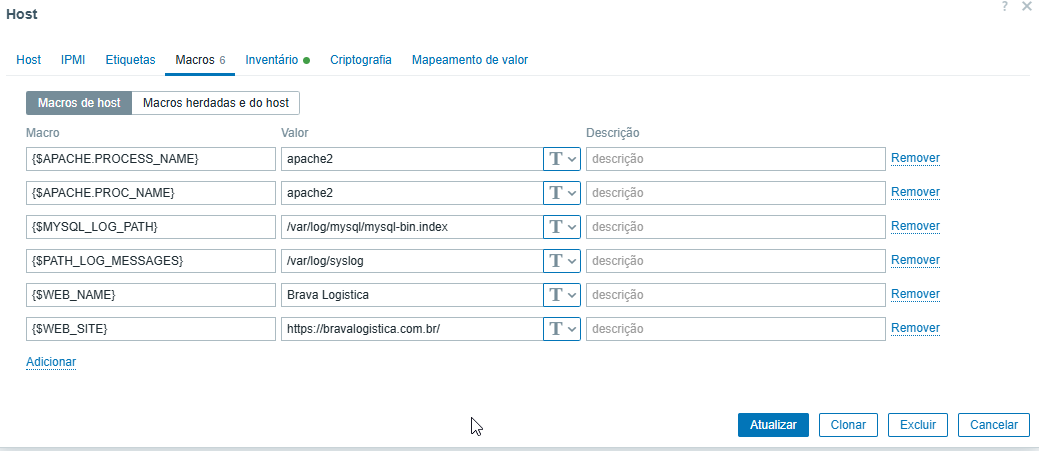Switch to Macros herdadas e do host

(216, 103)
